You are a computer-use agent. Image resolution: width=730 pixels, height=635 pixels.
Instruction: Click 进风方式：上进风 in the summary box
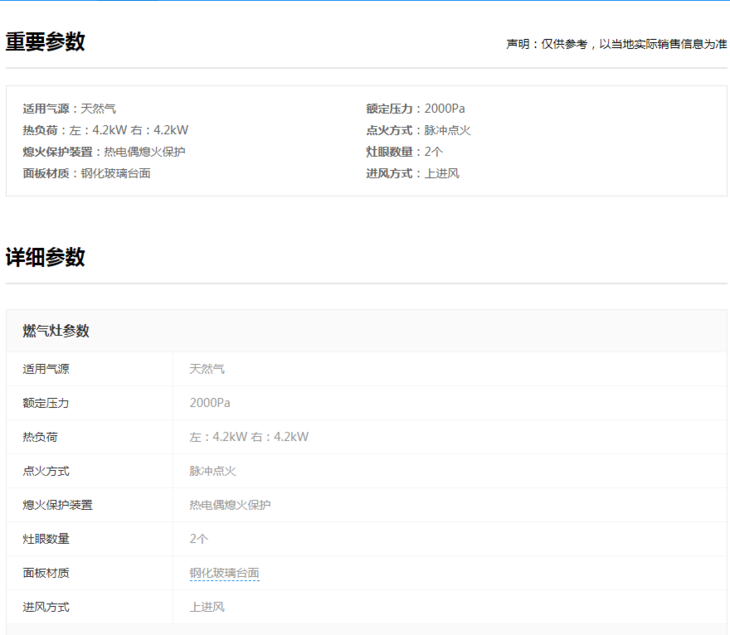tap(412, 173)
